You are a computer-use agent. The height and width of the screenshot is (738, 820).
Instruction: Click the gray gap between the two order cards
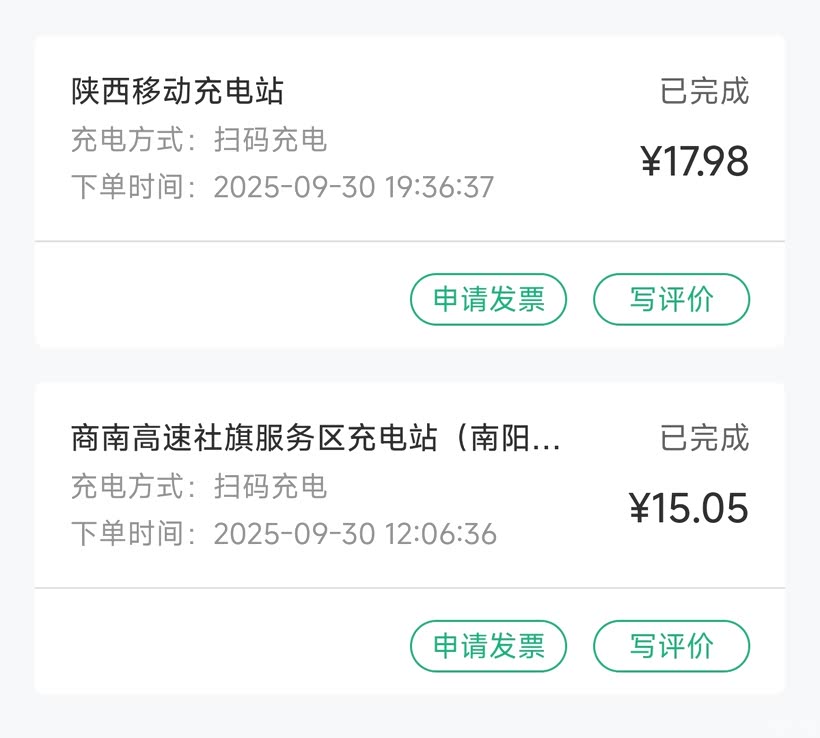(x=410, y=364)
